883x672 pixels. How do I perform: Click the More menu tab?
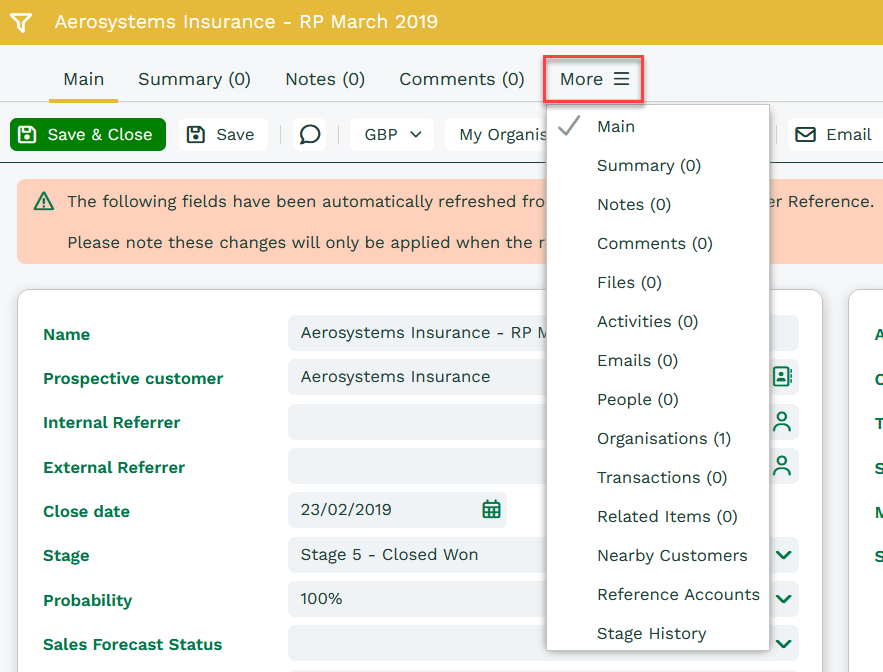click(593, 79)
